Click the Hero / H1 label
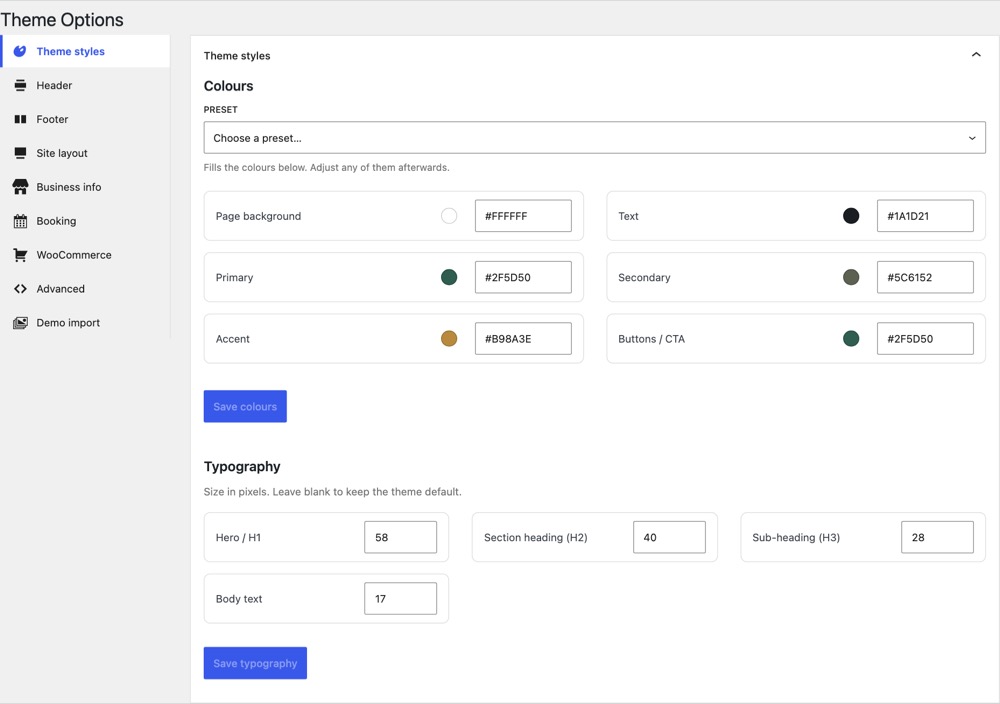The image size is (1000, 704). coord(238,538)
